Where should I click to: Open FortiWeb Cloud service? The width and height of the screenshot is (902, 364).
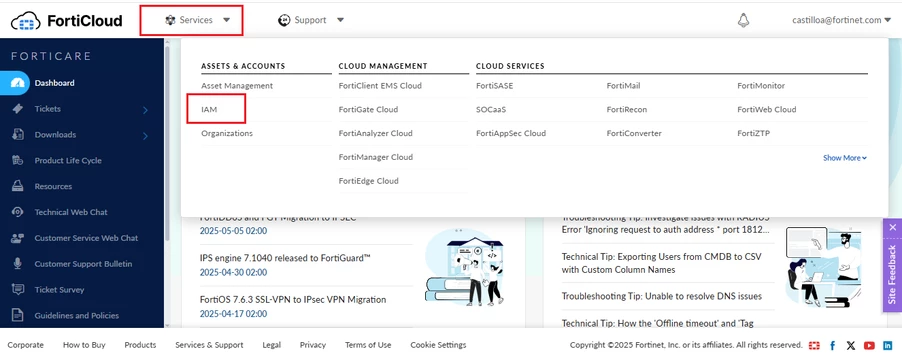[767, 109]
